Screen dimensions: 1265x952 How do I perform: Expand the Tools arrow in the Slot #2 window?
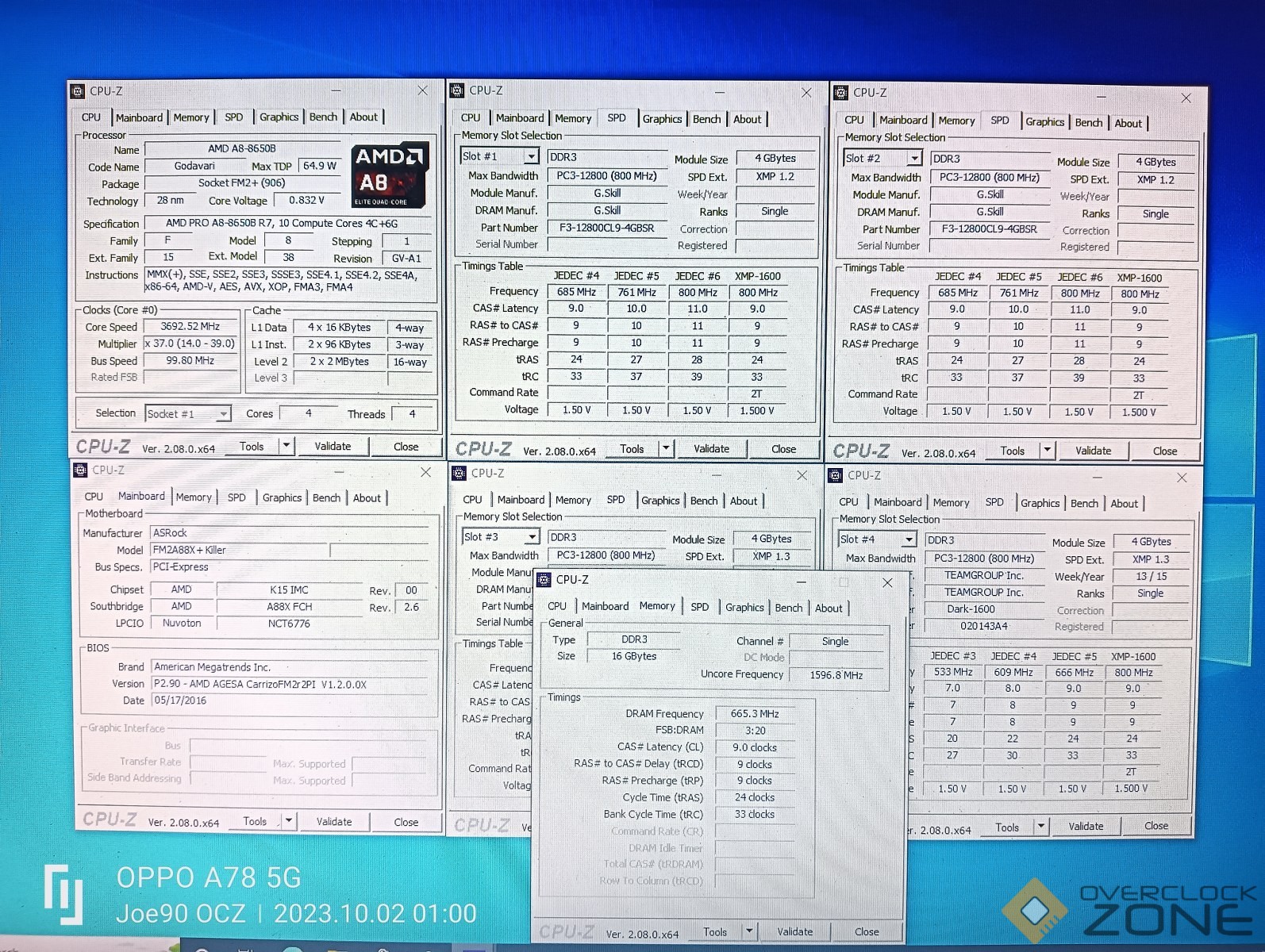click(x=1047, y=451)
